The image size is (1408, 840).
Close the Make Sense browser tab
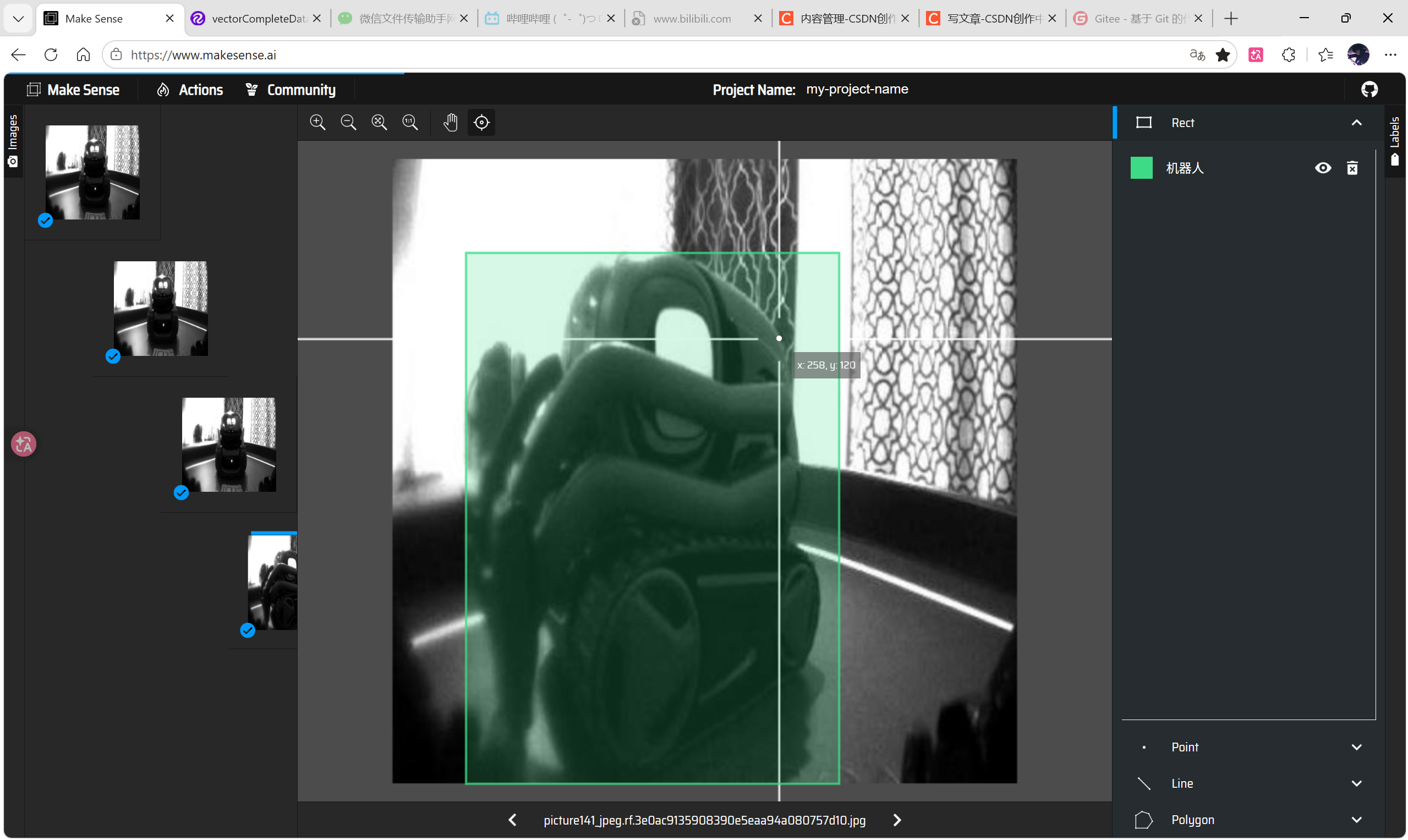(169, 19)
